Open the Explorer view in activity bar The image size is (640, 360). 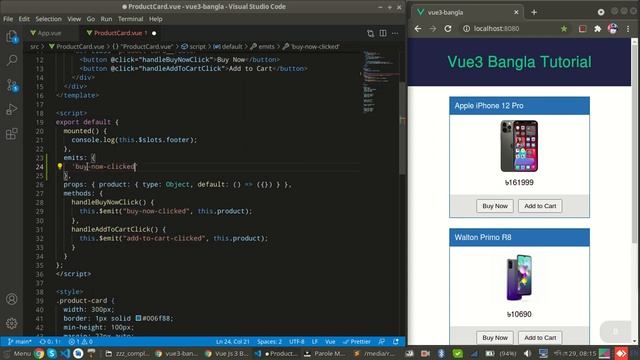[x=12, y=37]
